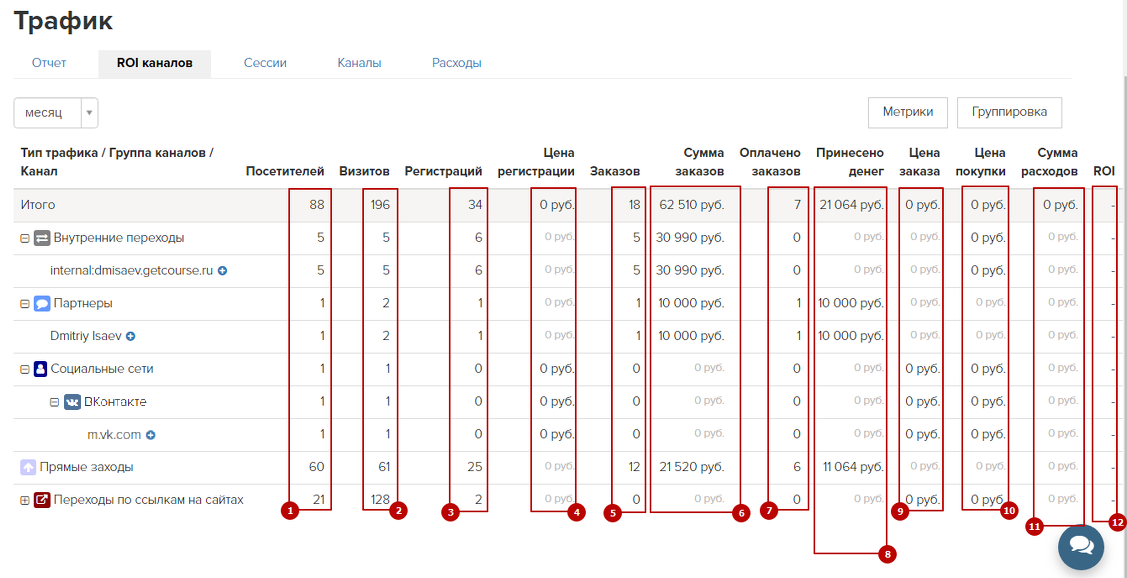Screen dimensions: 1127x578
Task: Click the Переходы по ссылкам external-link icon
Action: (x=42, y=500)
